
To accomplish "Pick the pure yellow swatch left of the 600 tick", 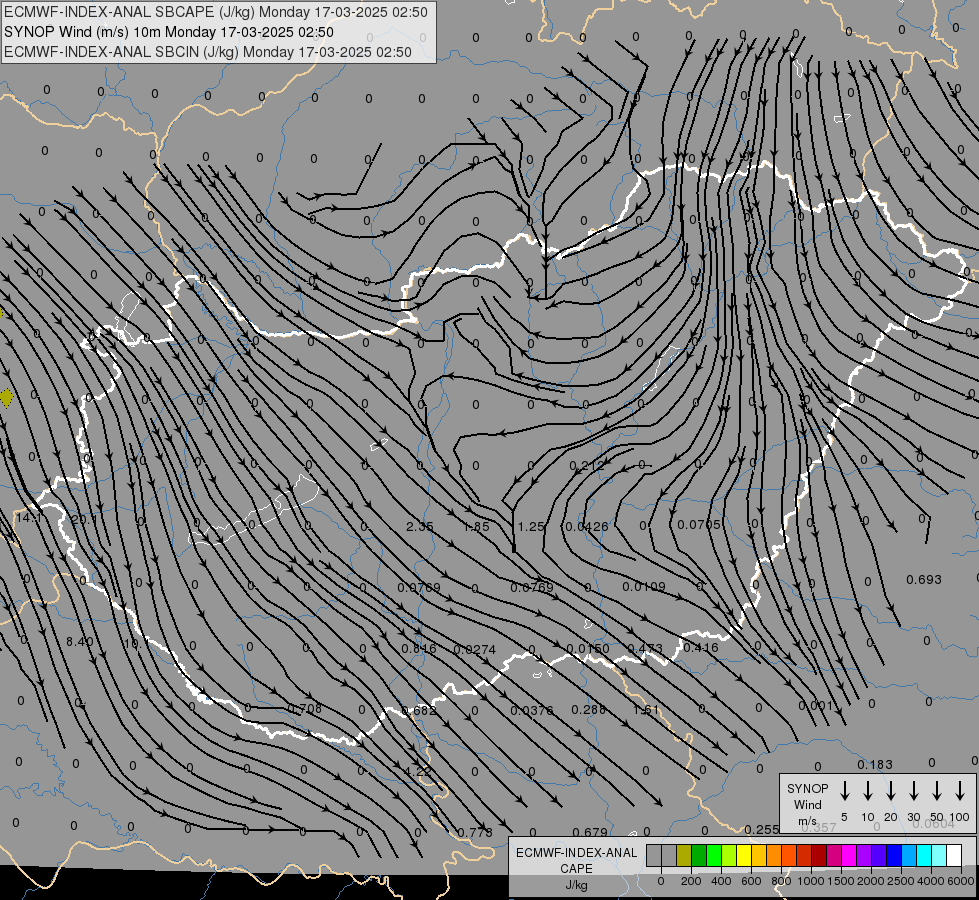I will tap(744, 855).
